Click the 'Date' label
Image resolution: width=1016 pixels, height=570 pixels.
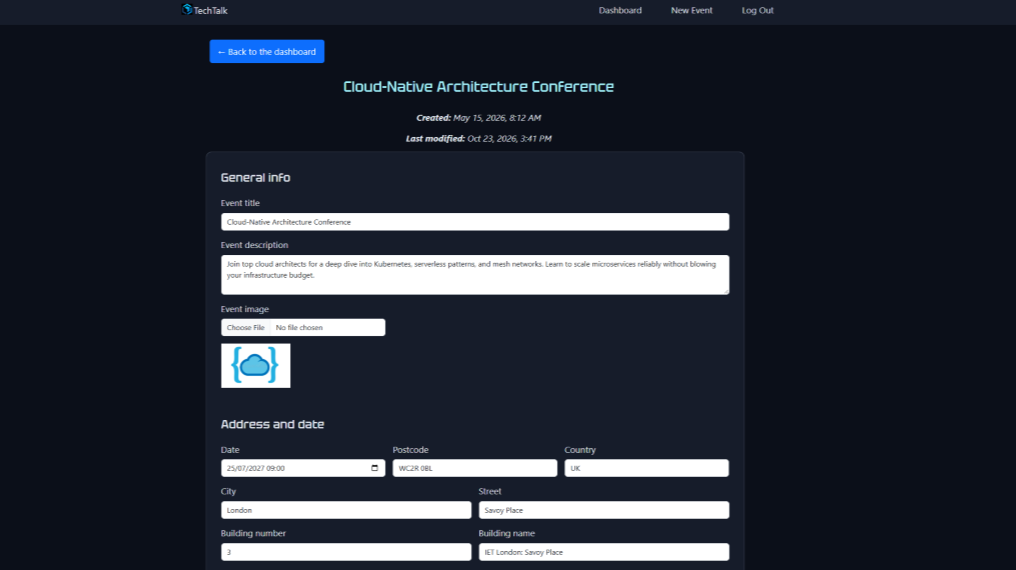pyautogui.click(x=229, y=450)
